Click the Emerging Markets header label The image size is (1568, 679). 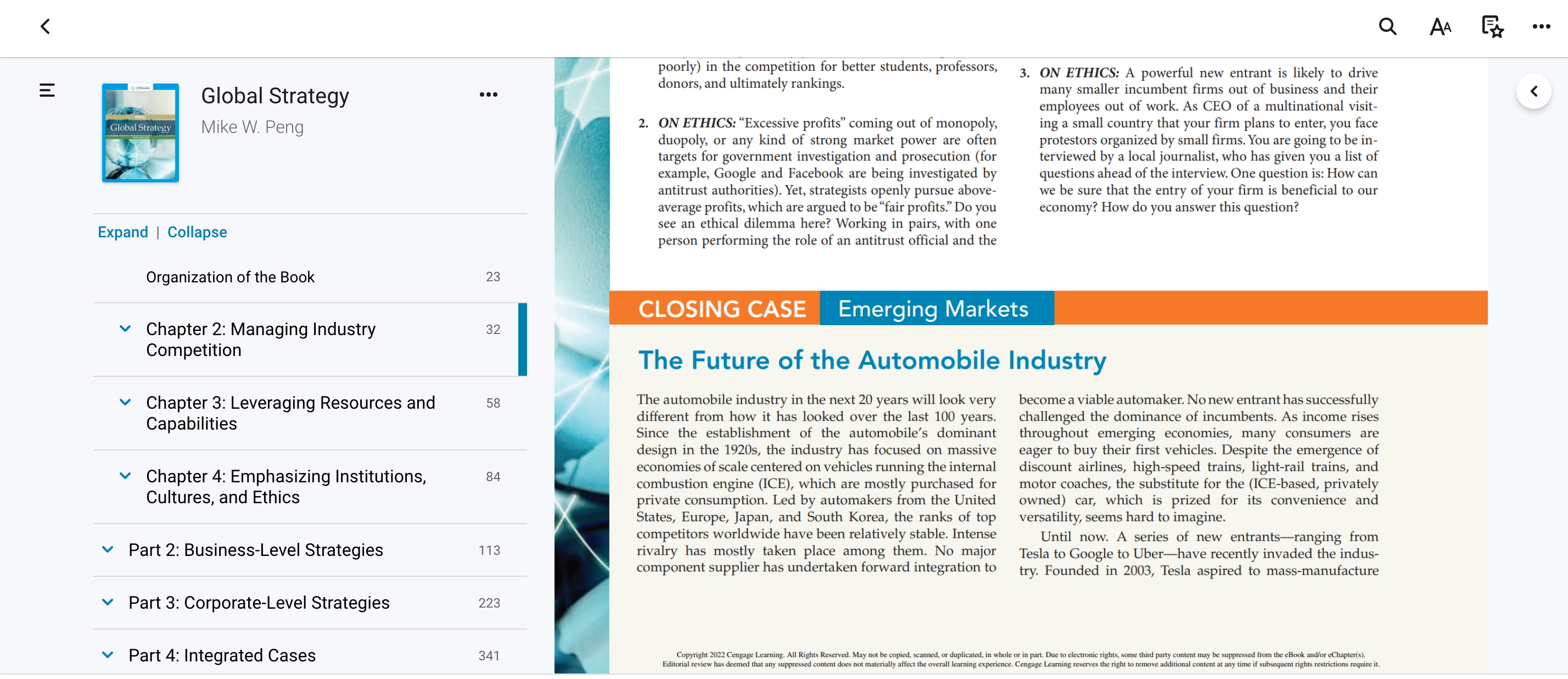pyautogui.click(x=933, y=309)
